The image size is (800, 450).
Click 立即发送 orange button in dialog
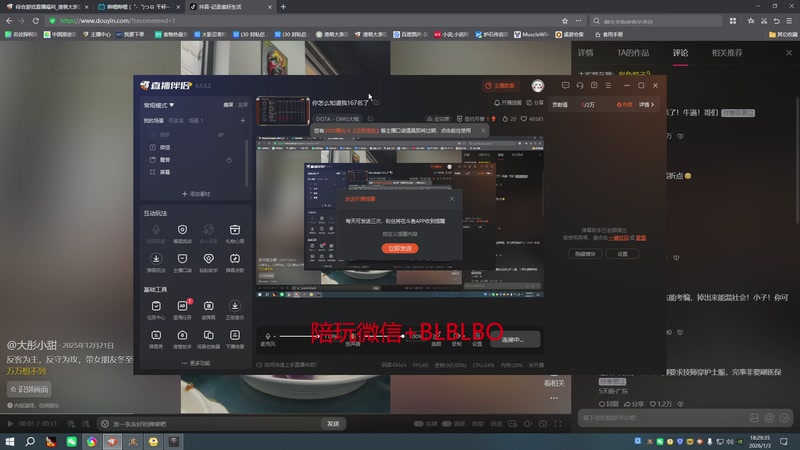400,248
